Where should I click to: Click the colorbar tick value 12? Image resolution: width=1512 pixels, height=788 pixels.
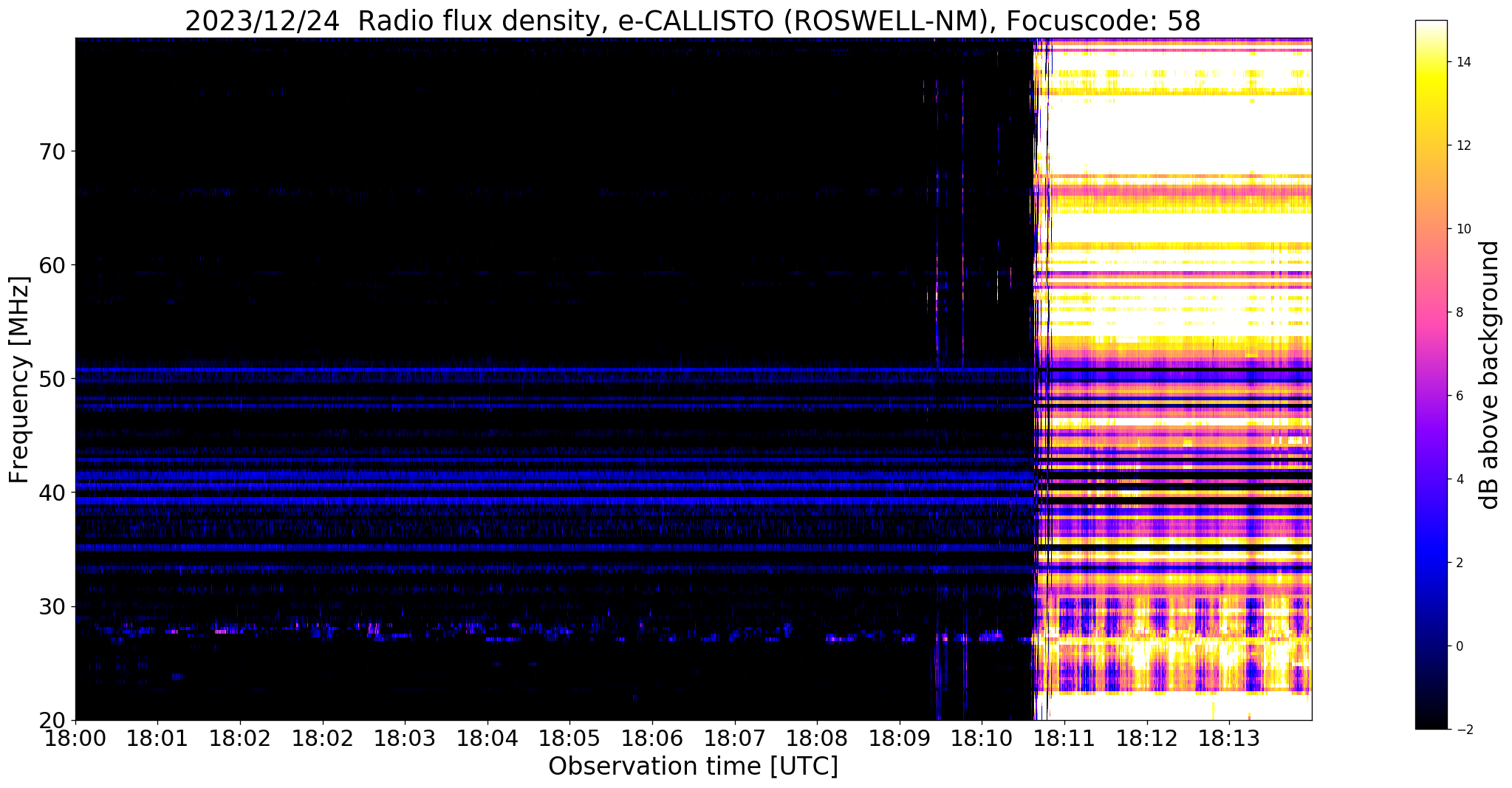coord(1463,145)
